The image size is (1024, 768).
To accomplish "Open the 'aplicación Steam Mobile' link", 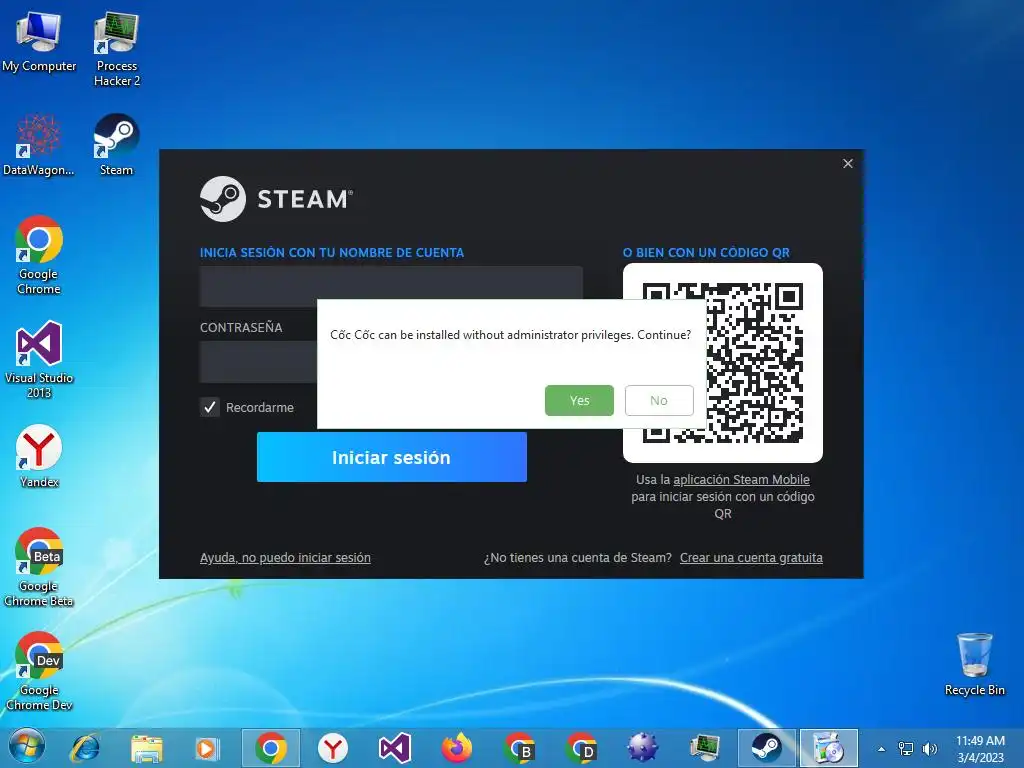I will 741,479.
